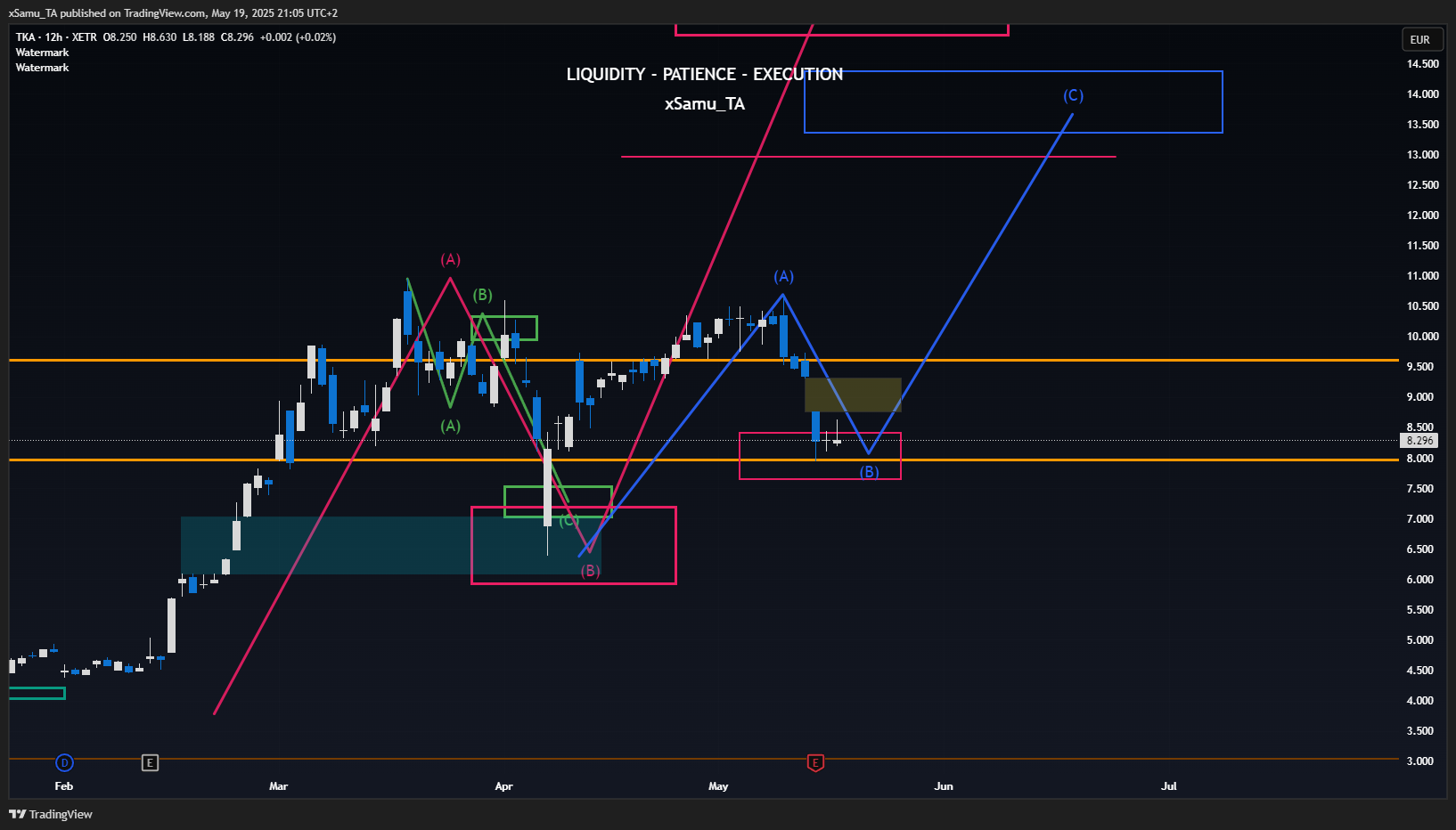This screenshot has width=1456, height=830.
Task: Click the green (B) wave label
Action: [x=482, y=295]
